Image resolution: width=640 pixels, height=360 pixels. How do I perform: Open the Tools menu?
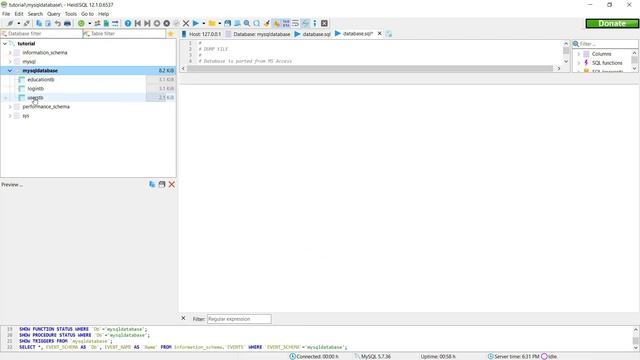pos(71,14)
